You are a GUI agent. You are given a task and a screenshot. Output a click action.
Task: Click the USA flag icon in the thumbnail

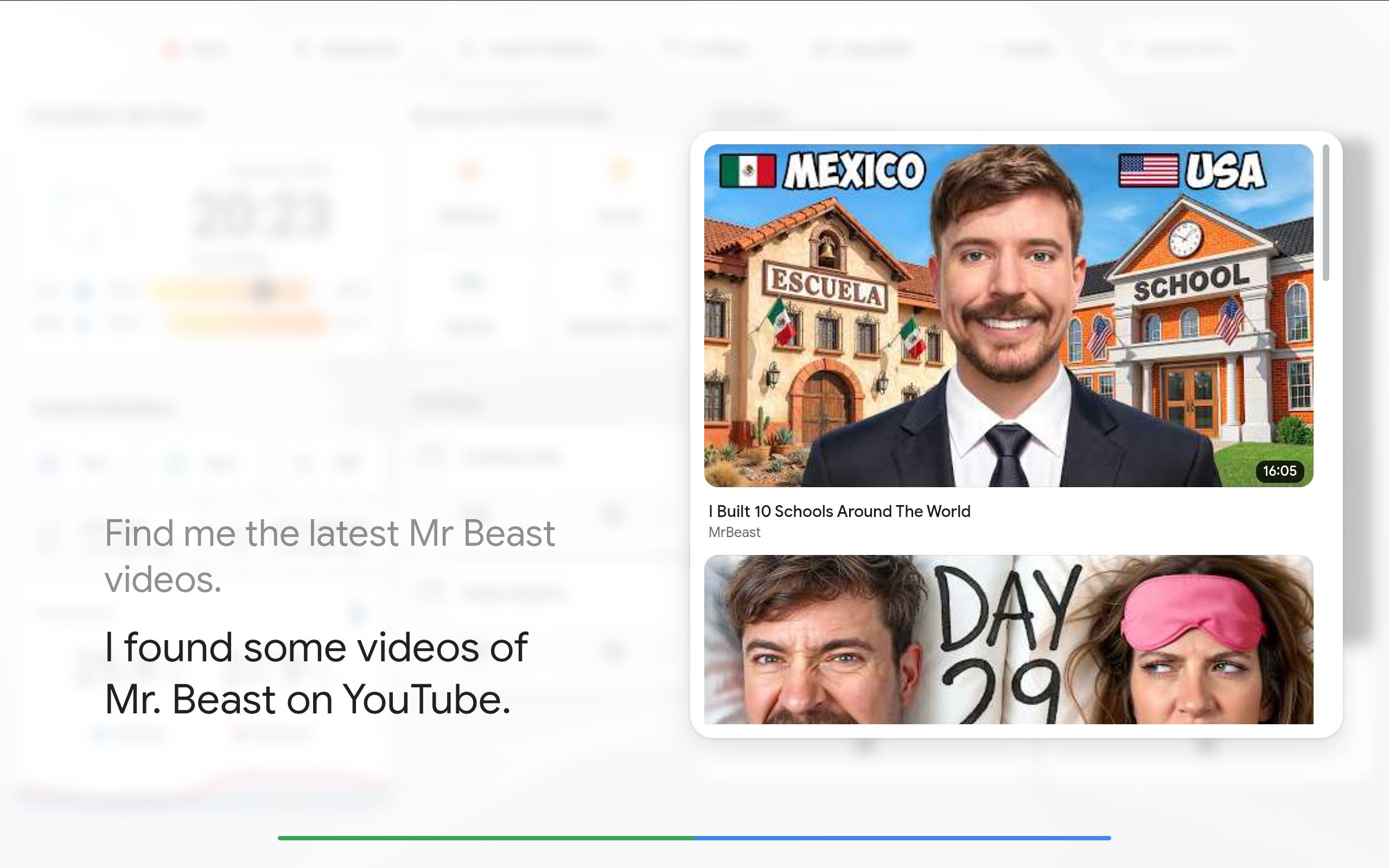pyautogui.click(x=1148, y=170)
